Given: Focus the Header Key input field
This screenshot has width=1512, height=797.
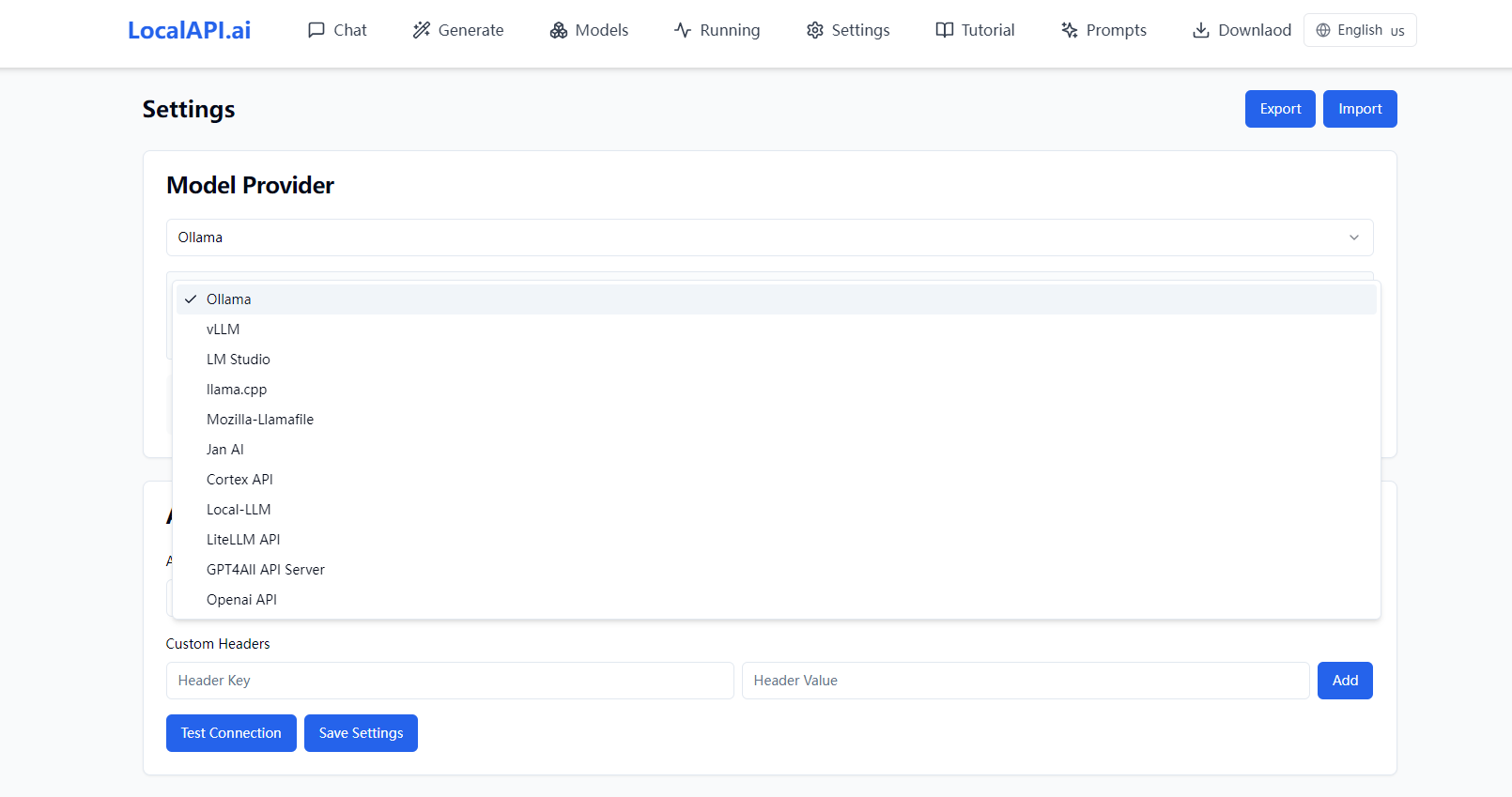Looking at the screenshot, I should [450, 681].
